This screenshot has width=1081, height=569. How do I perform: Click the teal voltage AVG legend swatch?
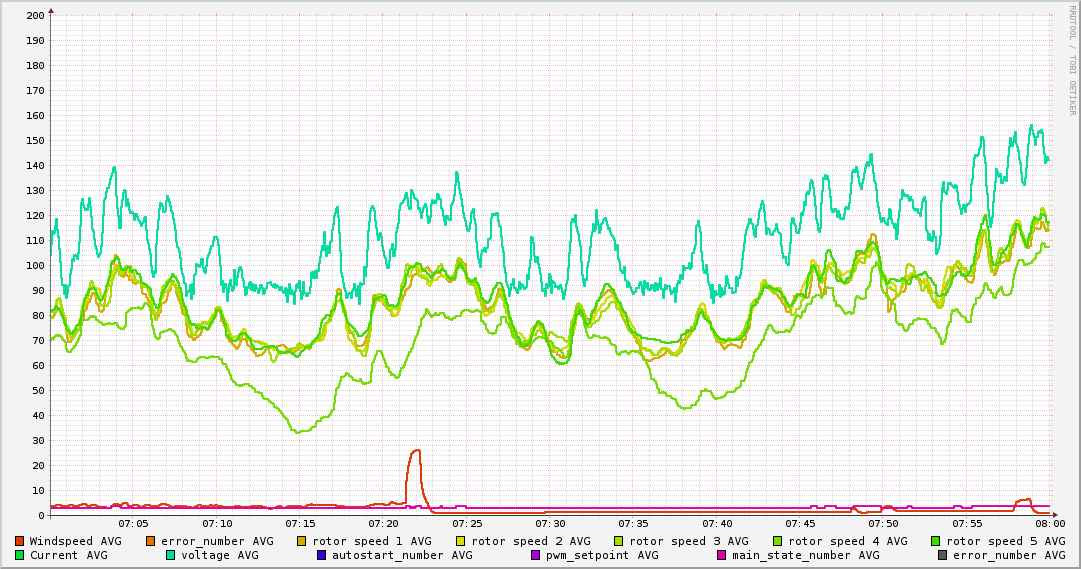(171, 555)
